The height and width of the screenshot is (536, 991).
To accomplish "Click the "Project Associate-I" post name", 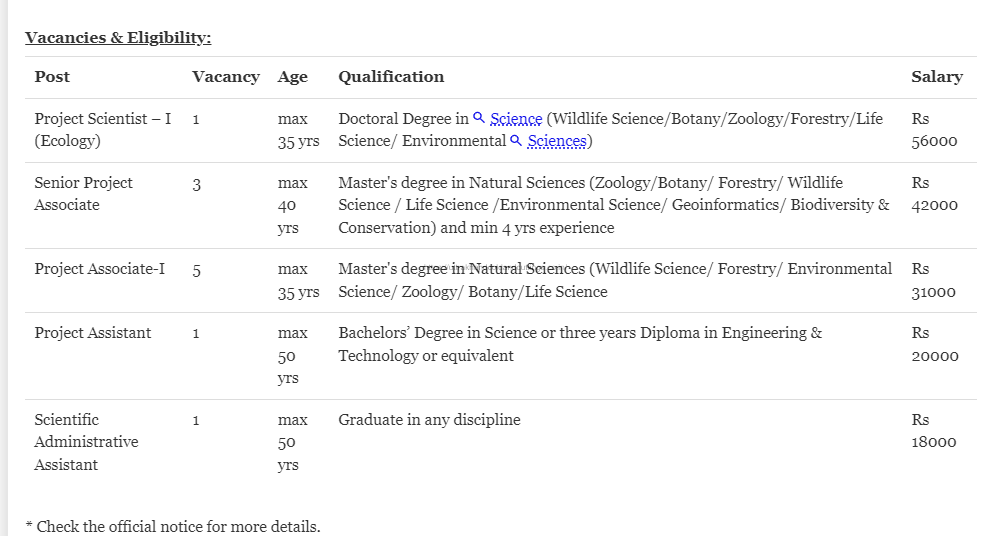I will click(100, 269).
